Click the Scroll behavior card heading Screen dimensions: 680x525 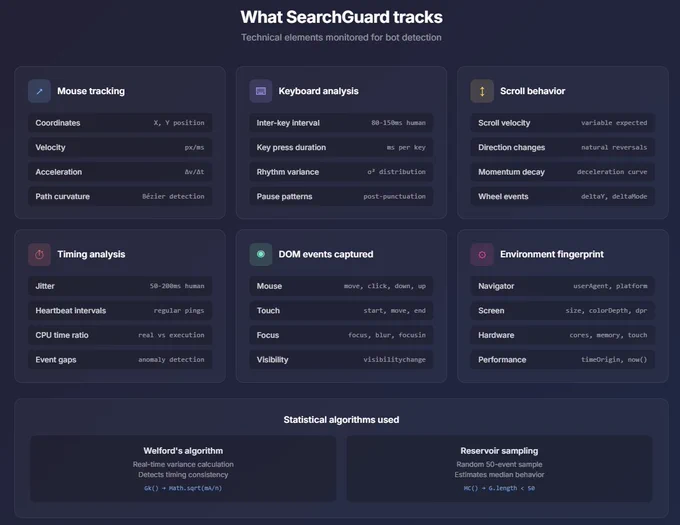[533, 91]
